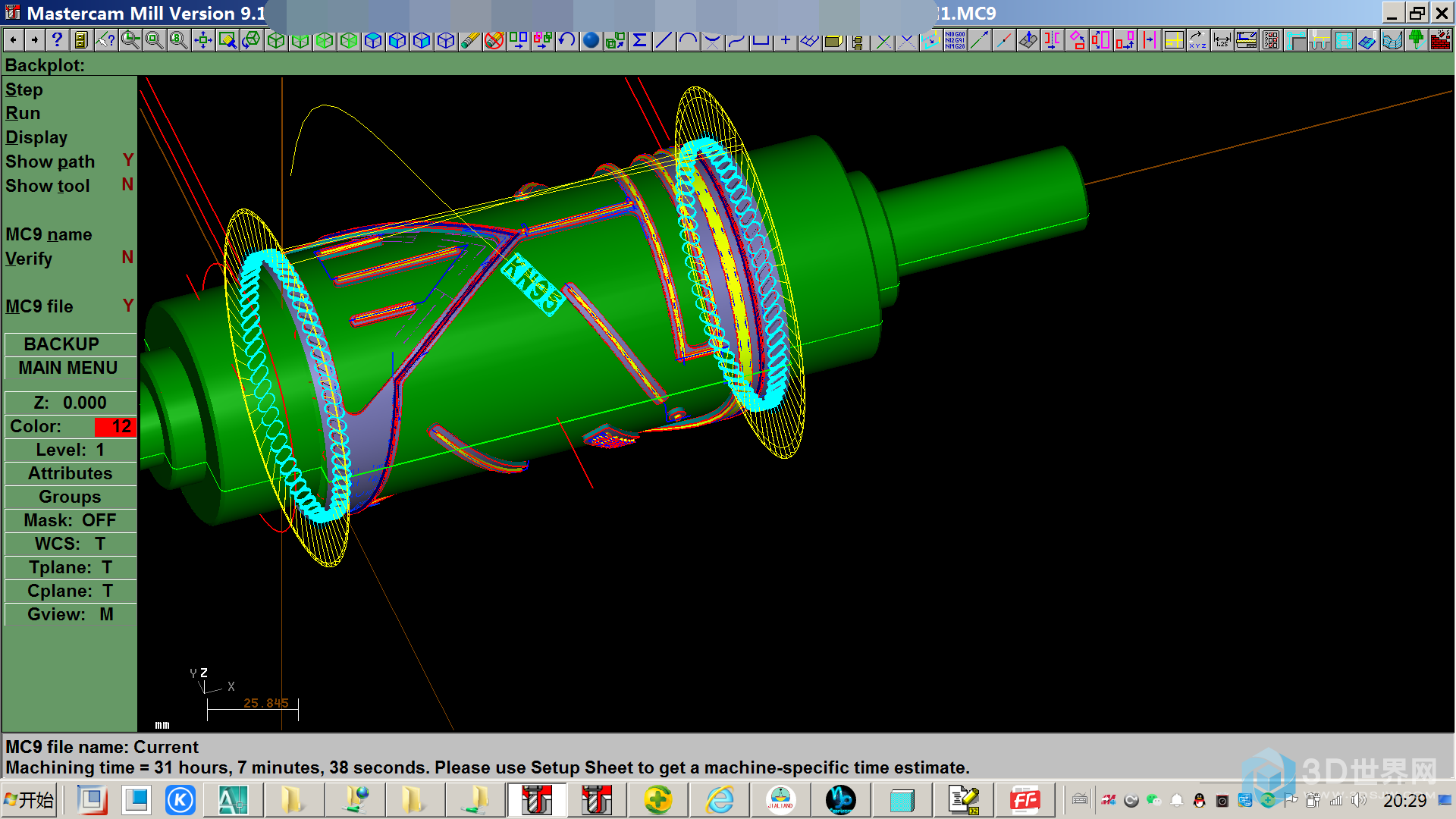This screenshot has height=819, width=1456.
Task: Click Run in Backplot menu
Action: click(x=23, y=113)
